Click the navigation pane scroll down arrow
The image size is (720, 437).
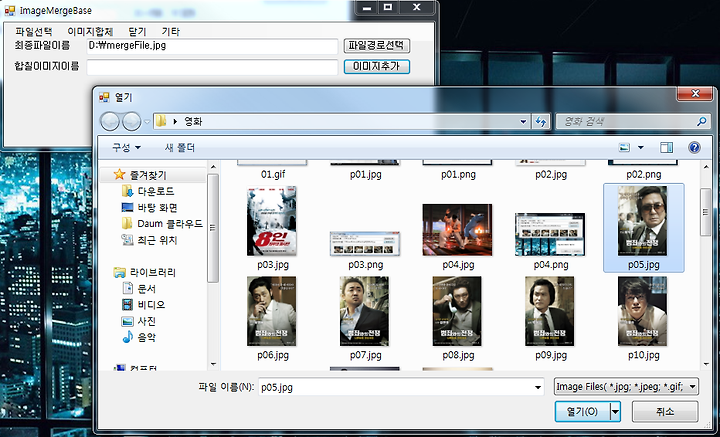(213, 364)
